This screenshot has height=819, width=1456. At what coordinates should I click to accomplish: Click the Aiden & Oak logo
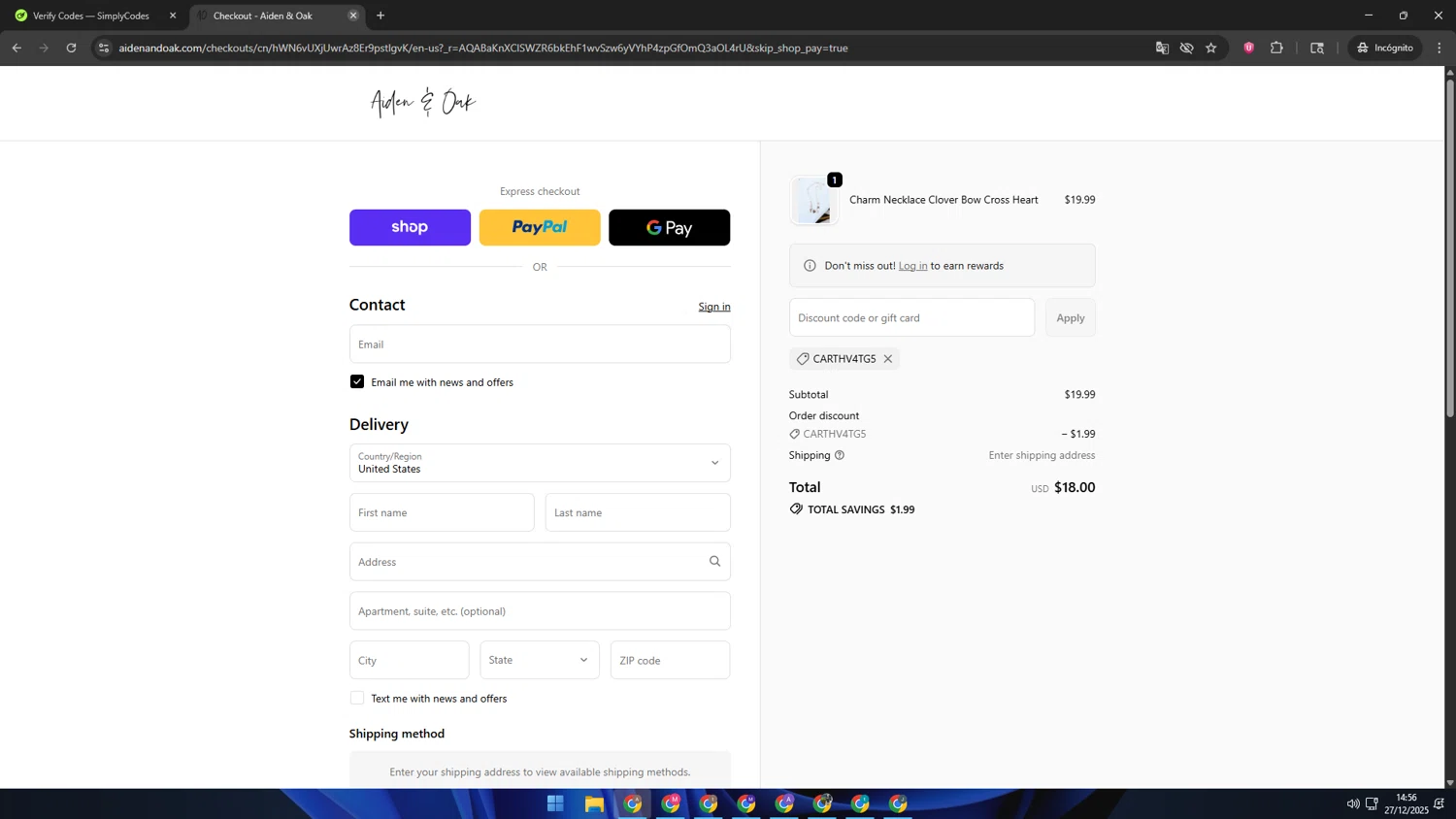tap(423, 102)
